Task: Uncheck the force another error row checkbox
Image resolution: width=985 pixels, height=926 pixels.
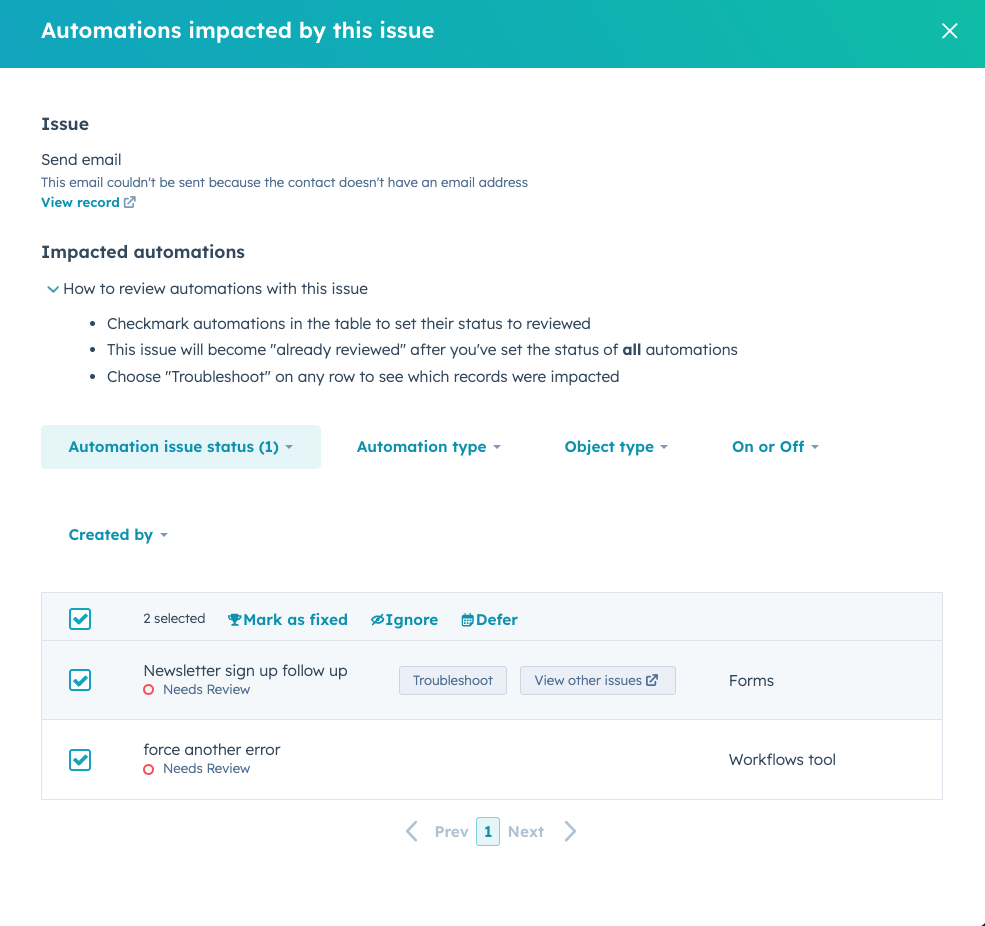Action: [x=80, y=760]
